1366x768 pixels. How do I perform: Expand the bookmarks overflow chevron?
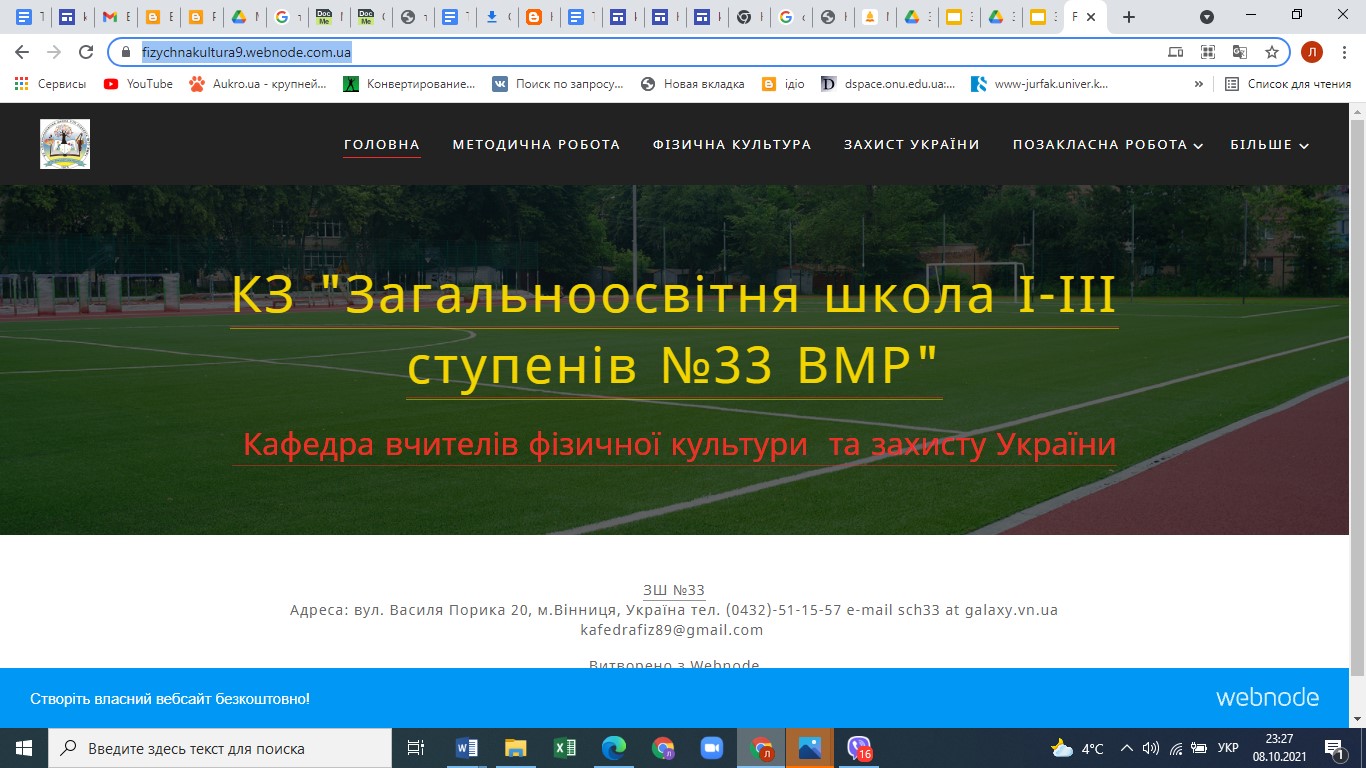coord(1199,84)
